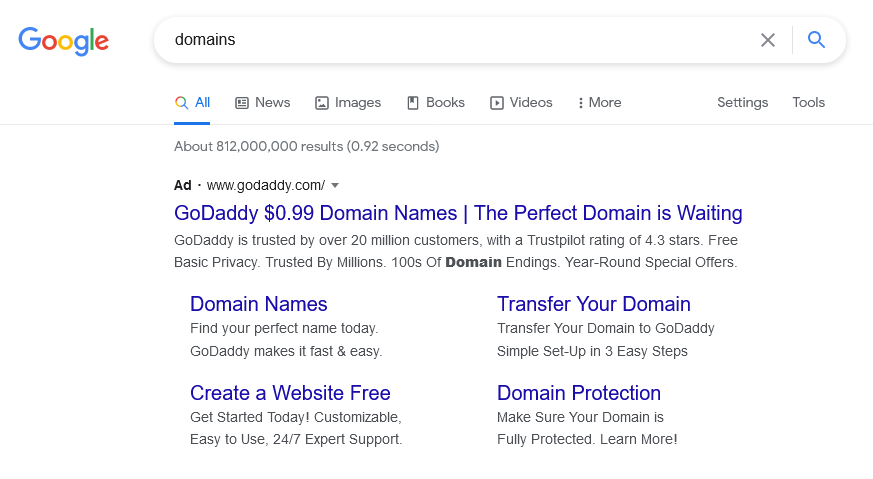Click the blue magnifier search button
This screenshot has height=479, width=873.
816,40
